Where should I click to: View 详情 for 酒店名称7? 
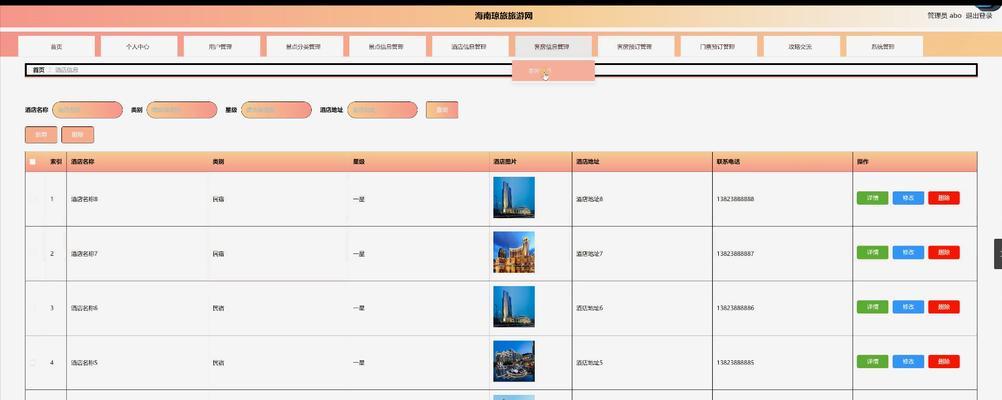tap(872, 252)
